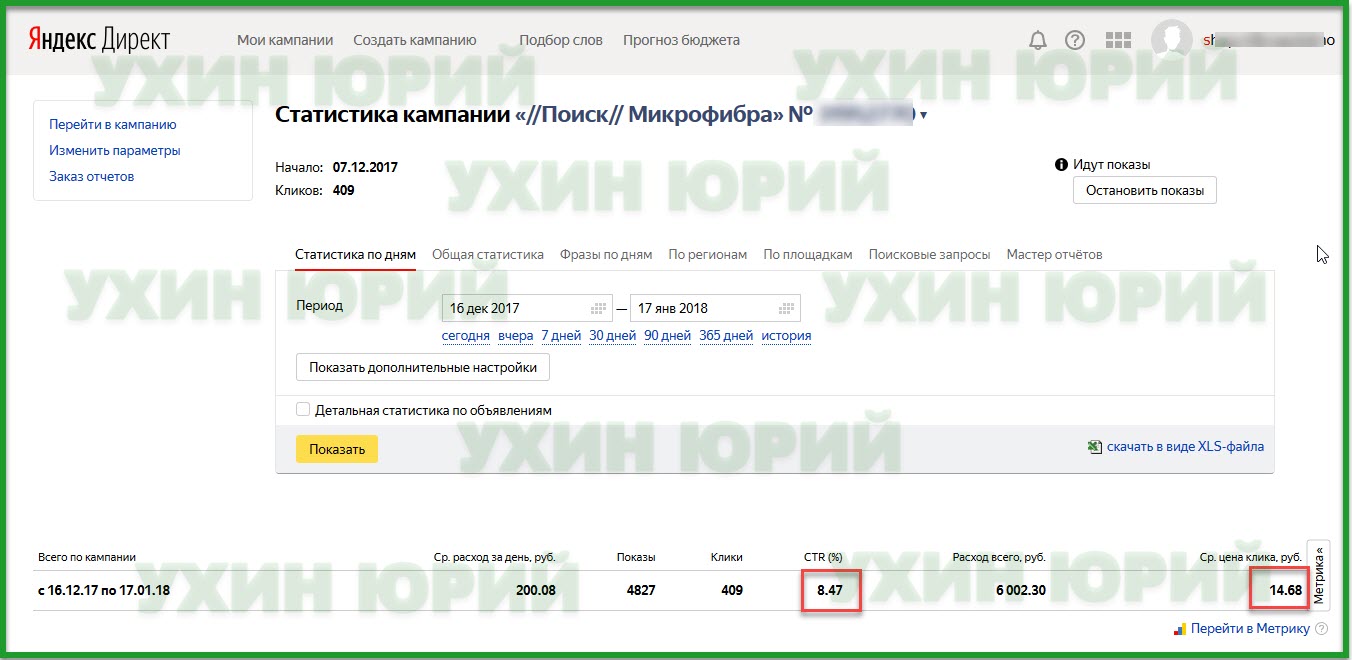Click Остановить показы button
Screen dimensions: 1352x660
(x=1145, y=190)
